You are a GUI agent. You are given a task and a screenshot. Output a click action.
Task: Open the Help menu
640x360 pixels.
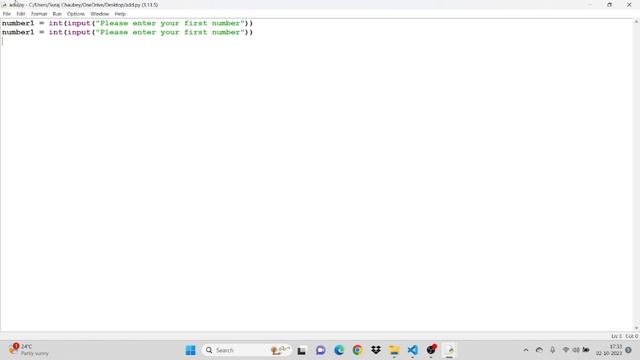(x=120, y=14)
